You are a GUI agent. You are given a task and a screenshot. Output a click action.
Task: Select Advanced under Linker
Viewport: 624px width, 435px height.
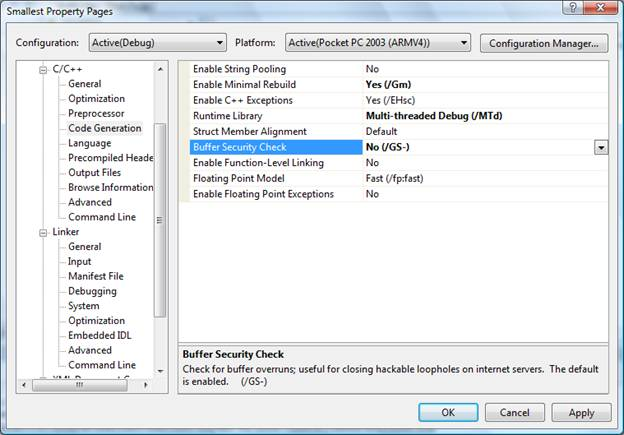(x=90, y=350)
